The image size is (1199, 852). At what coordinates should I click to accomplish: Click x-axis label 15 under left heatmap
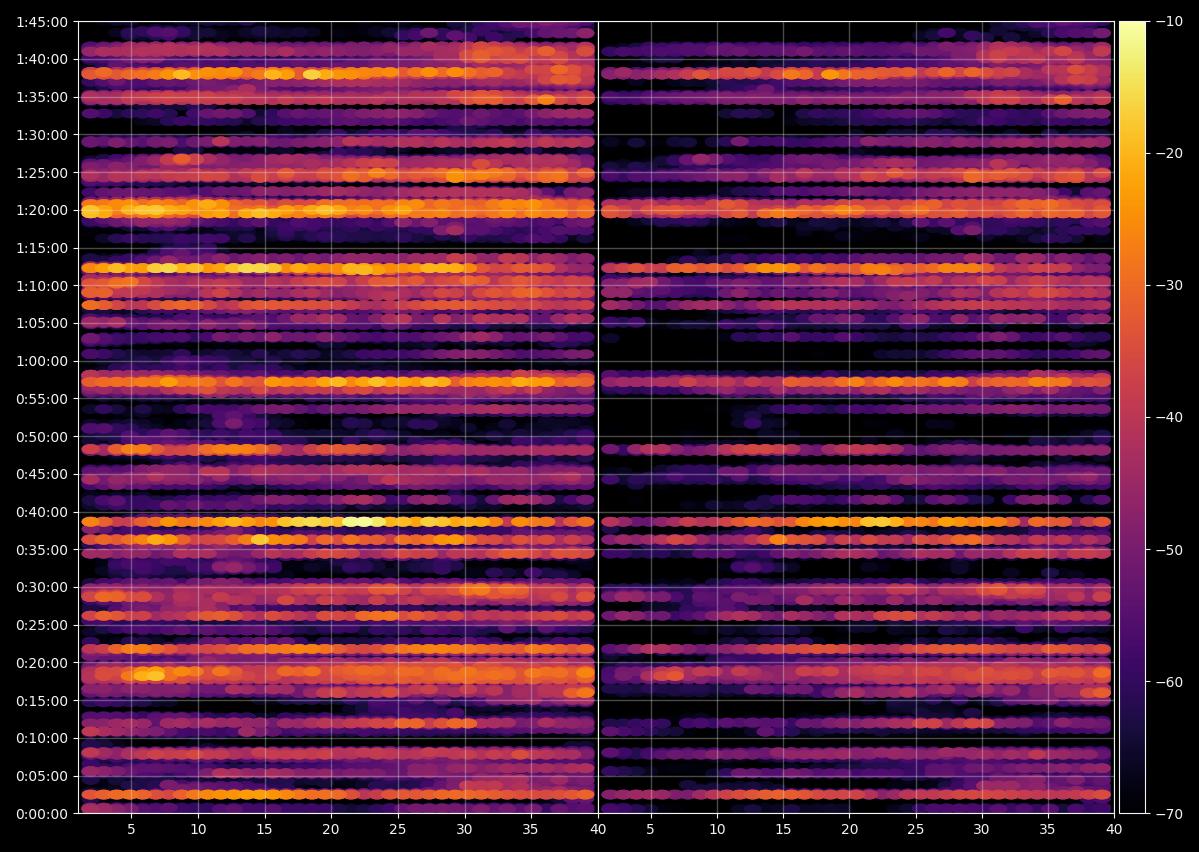[265, 829]
